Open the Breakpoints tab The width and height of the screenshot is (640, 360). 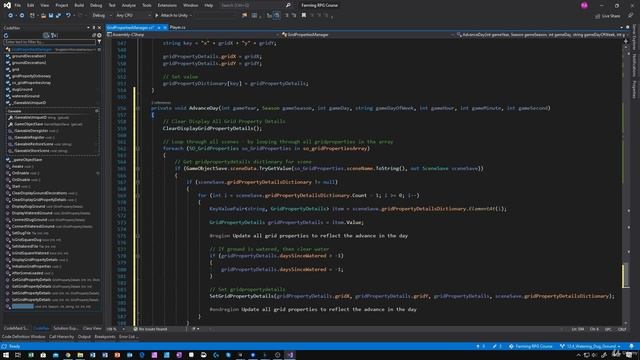click(105, 337)
